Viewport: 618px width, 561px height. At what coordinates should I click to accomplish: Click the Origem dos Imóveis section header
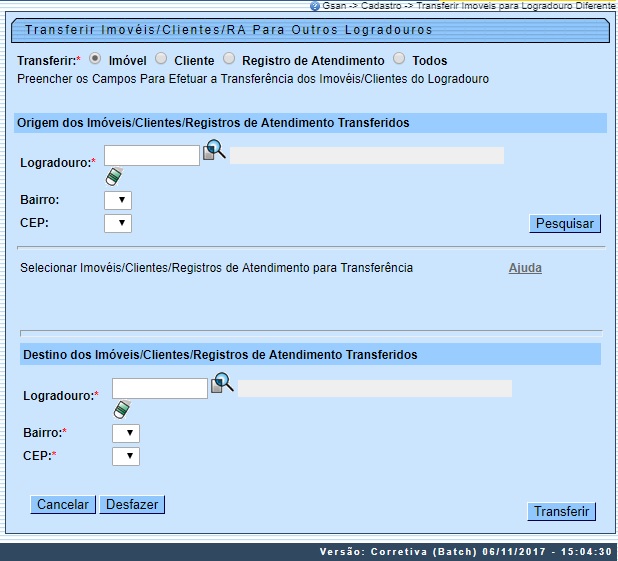[310, 123]
